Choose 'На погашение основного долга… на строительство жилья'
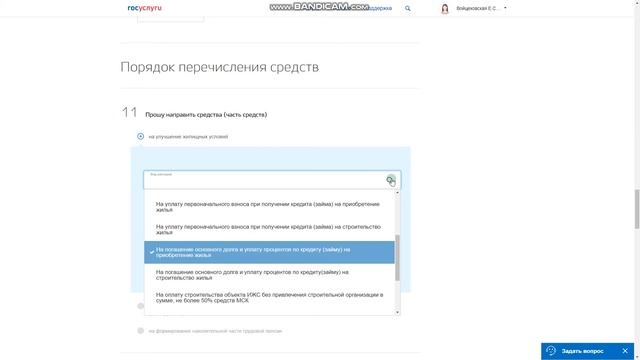640x360 pixels. point(269,275)
